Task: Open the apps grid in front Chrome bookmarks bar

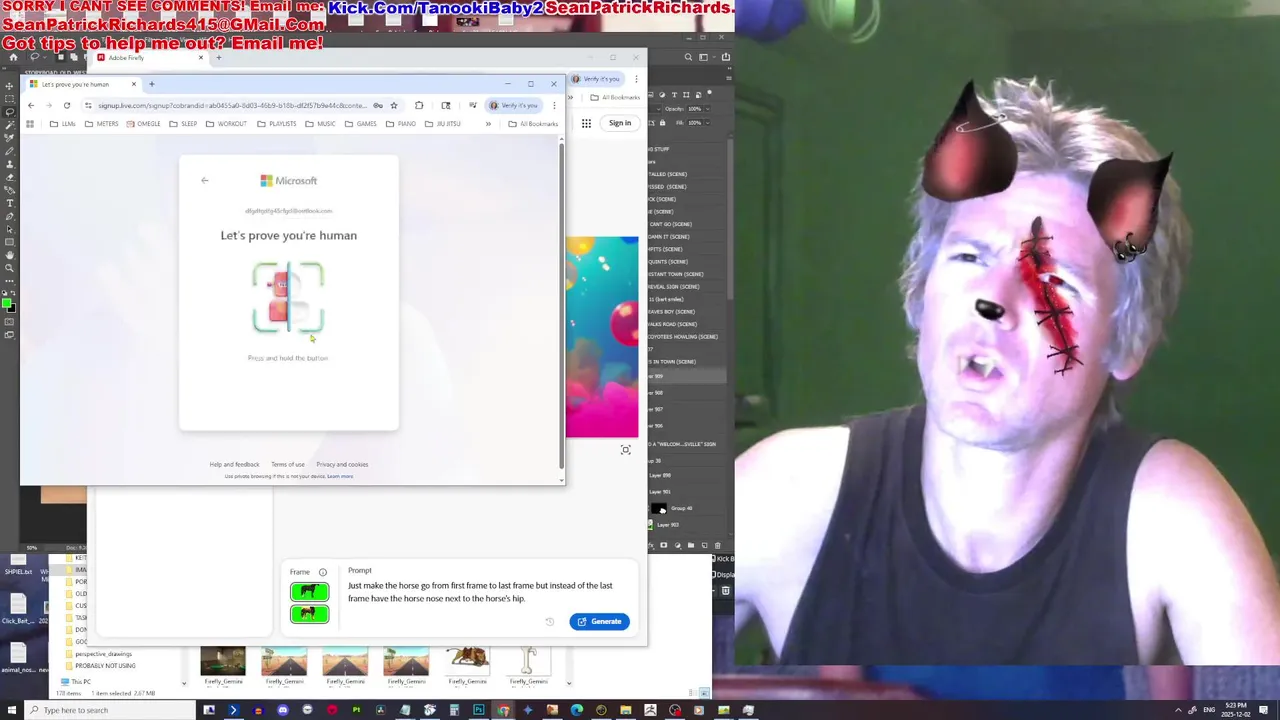Action: [x=30, y=124]
